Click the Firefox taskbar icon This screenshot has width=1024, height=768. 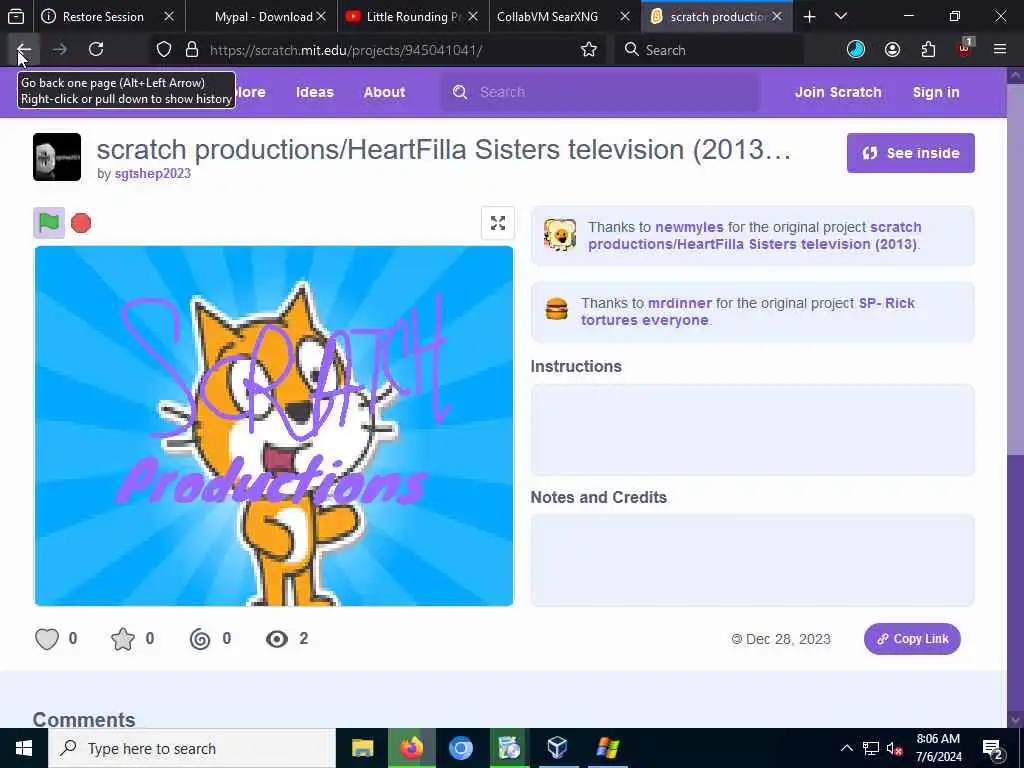click(x=411, y=748)
